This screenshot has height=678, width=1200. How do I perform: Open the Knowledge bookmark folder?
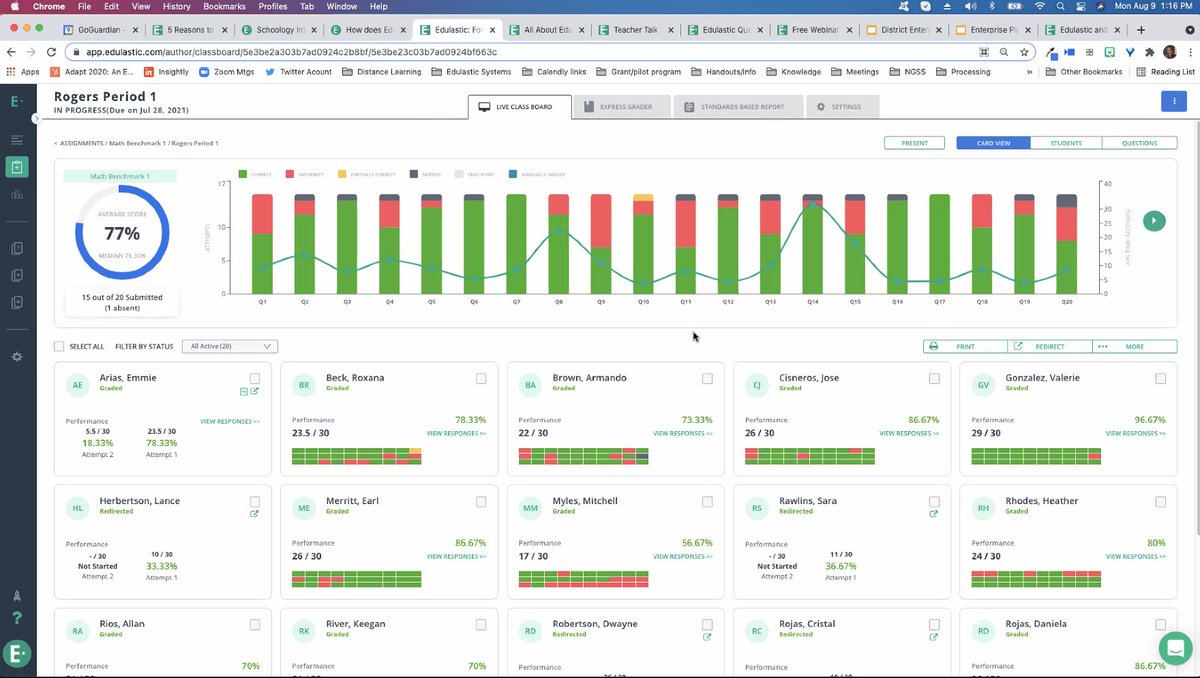[793, 72]
